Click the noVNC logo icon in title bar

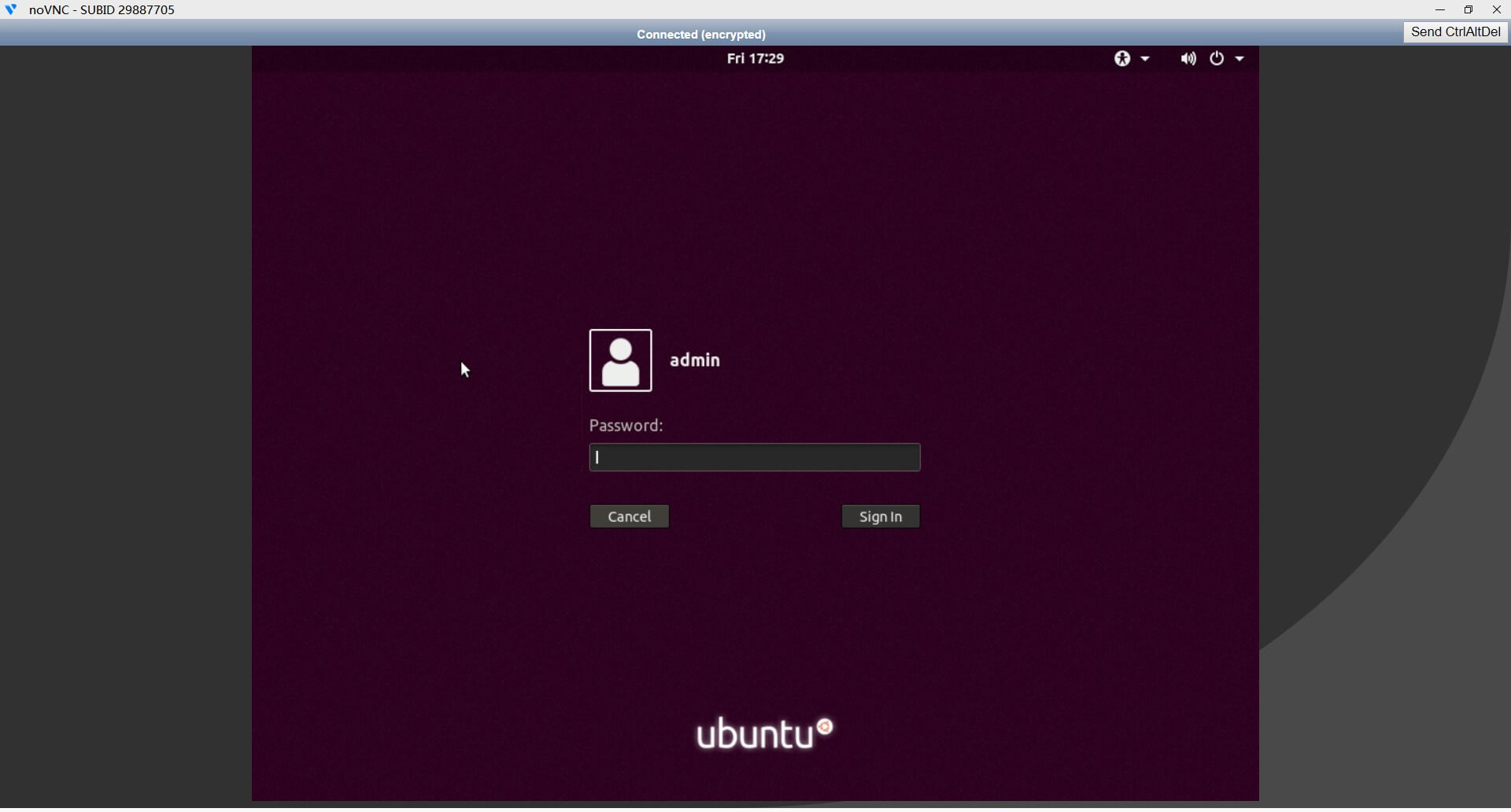pos(11,9)
